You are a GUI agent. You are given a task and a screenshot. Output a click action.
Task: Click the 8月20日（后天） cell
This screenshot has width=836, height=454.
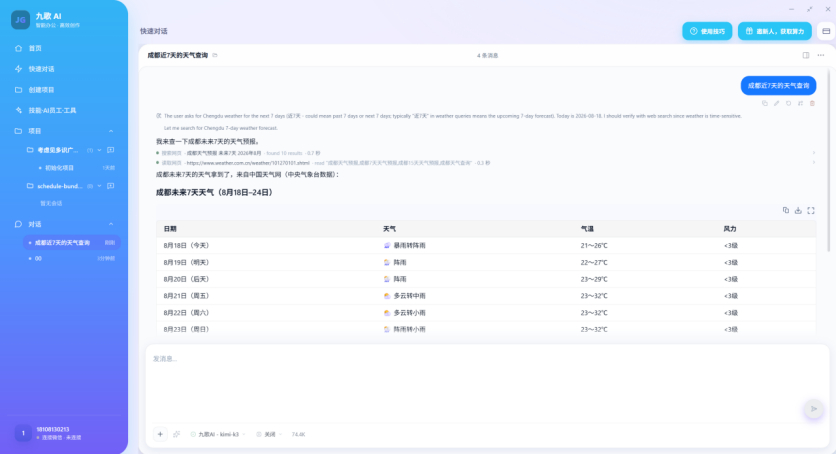pyautogui.click(x=186, y=279)
